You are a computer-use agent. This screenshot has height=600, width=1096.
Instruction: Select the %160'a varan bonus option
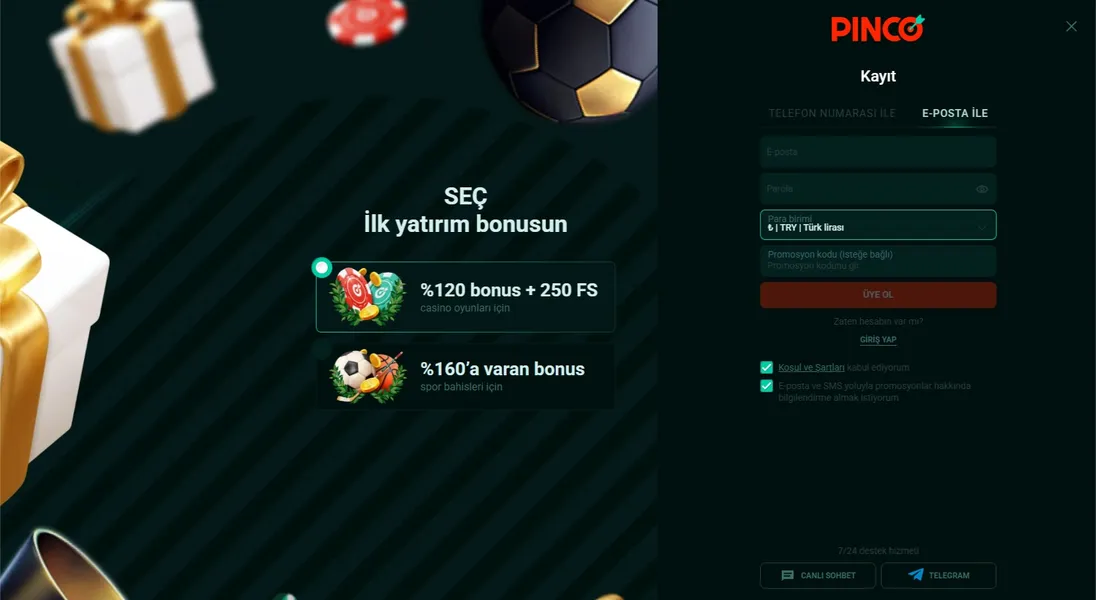tap(466, 376)
